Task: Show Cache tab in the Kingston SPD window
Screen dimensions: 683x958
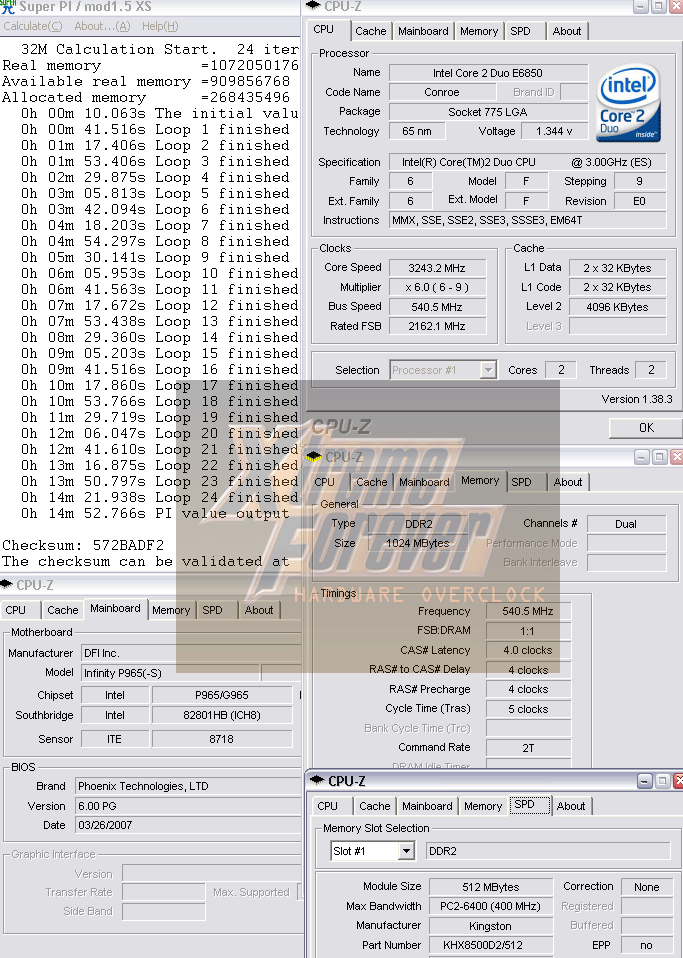Action: (374, 806)
